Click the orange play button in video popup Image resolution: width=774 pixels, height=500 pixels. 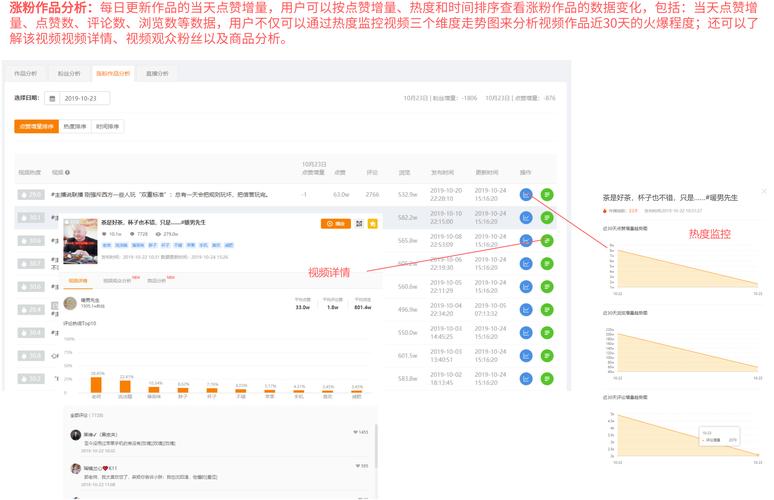335,224
